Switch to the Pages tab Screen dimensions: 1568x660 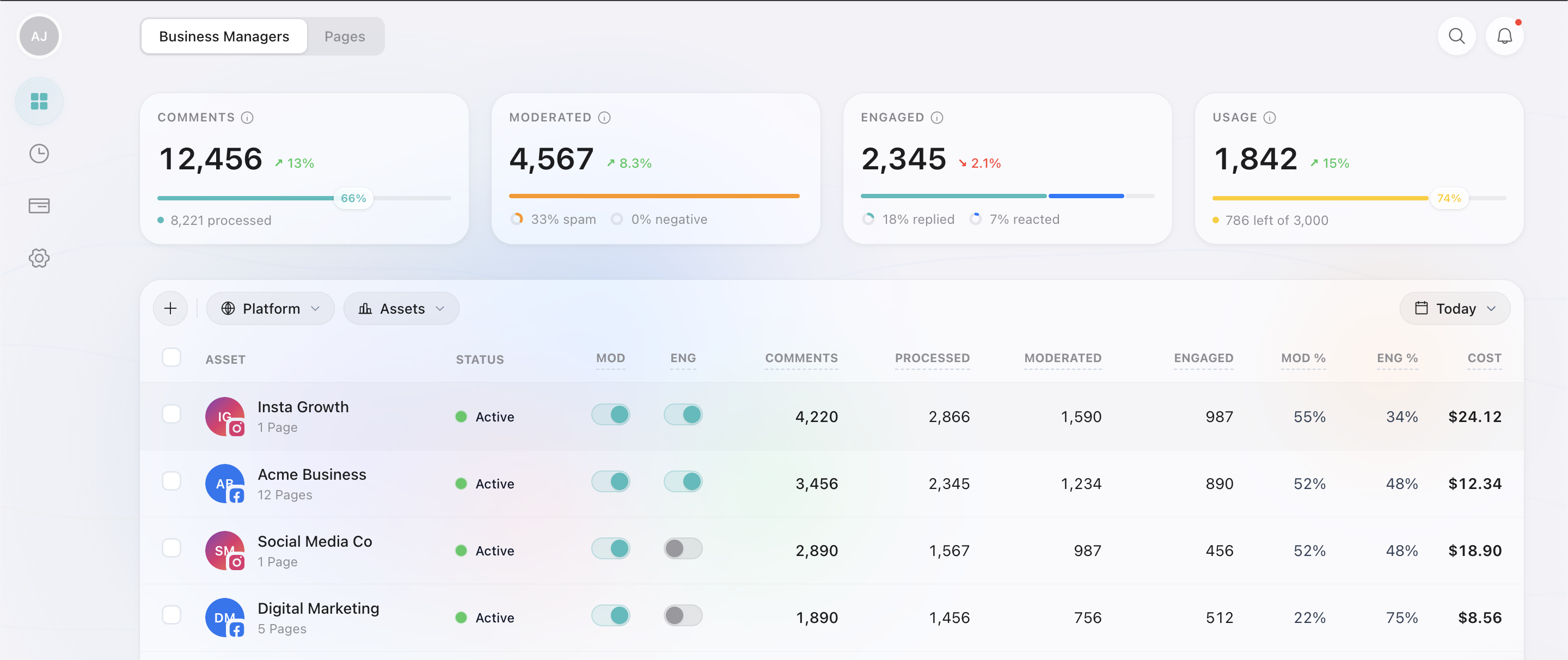click(345, 36)
